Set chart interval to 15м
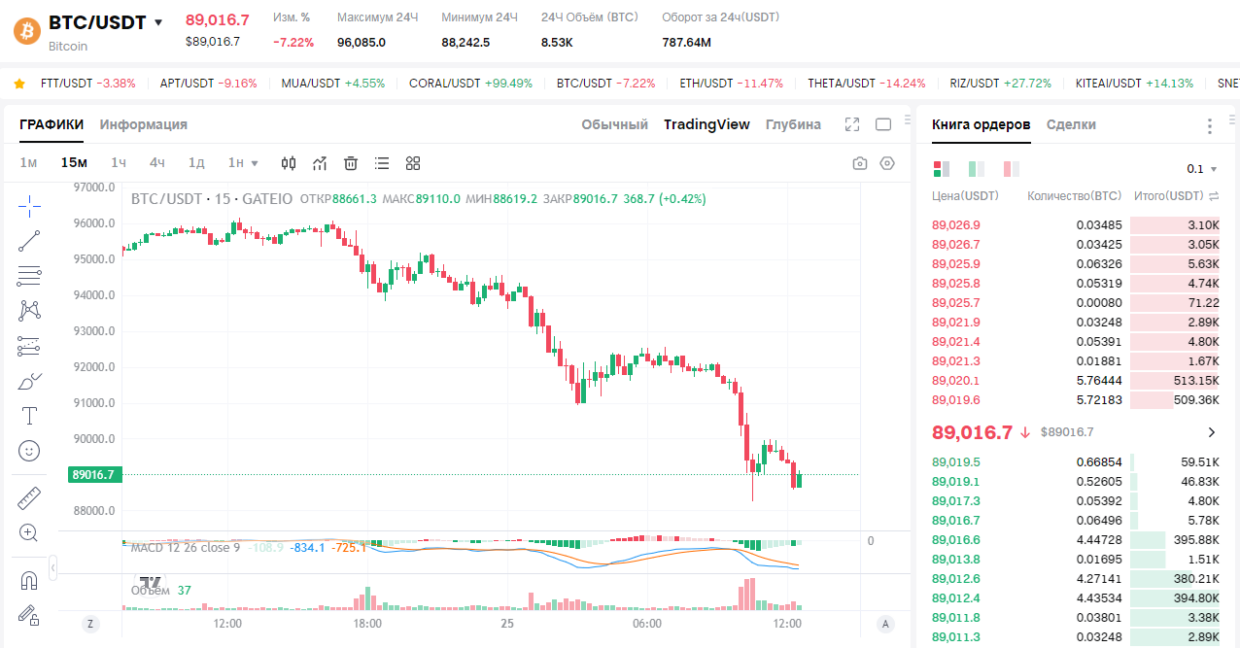Viewport: 1240px width, 648px height. 74,163
